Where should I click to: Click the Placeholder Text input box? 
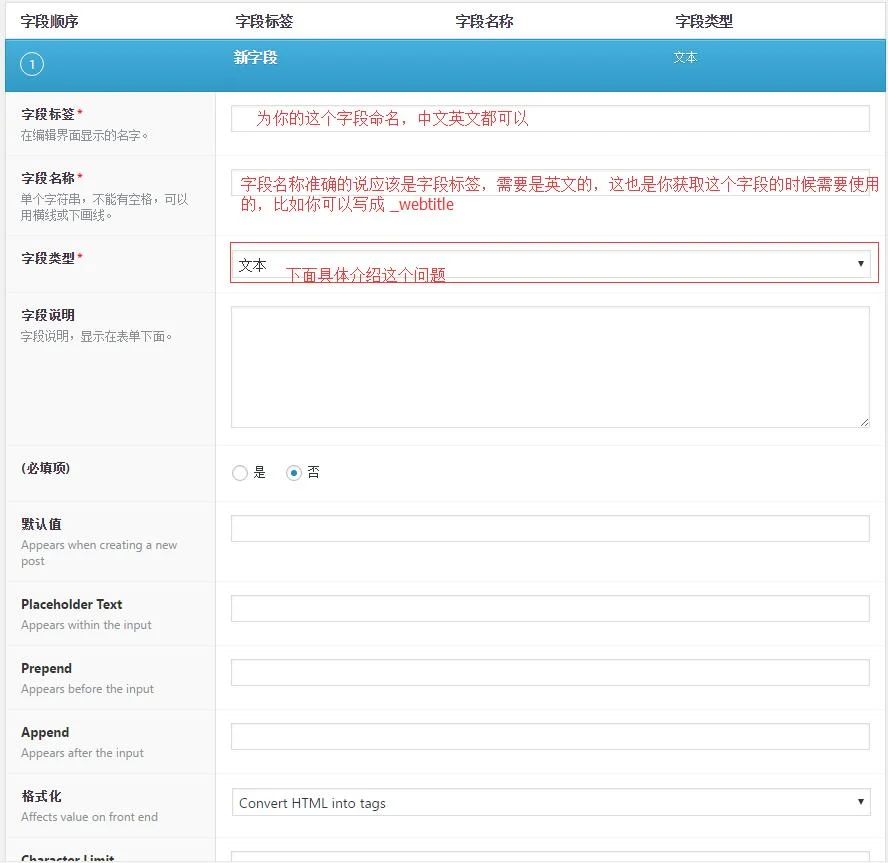pyautogui.click(x=550, y=608)
